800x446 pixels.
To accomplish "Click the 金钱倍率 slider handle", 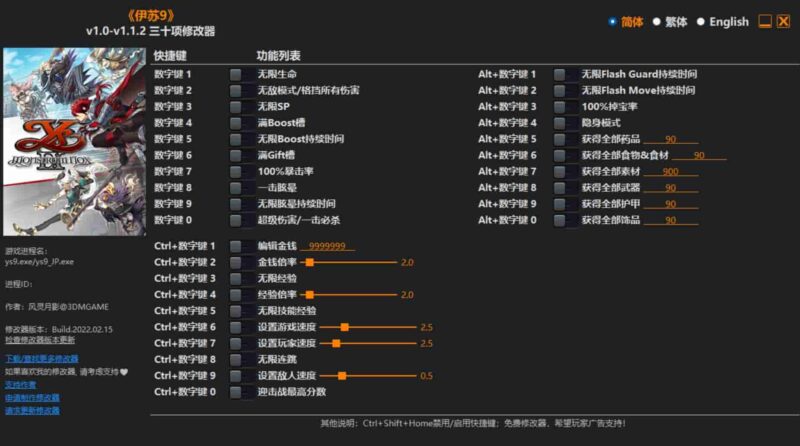I will (310, 262).
